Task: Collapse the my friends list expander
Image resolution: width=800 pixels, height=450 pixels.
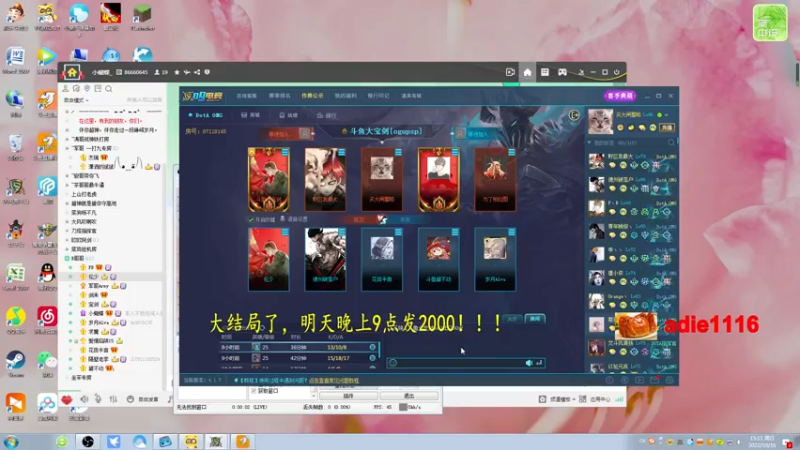Action: pos(589,143)
